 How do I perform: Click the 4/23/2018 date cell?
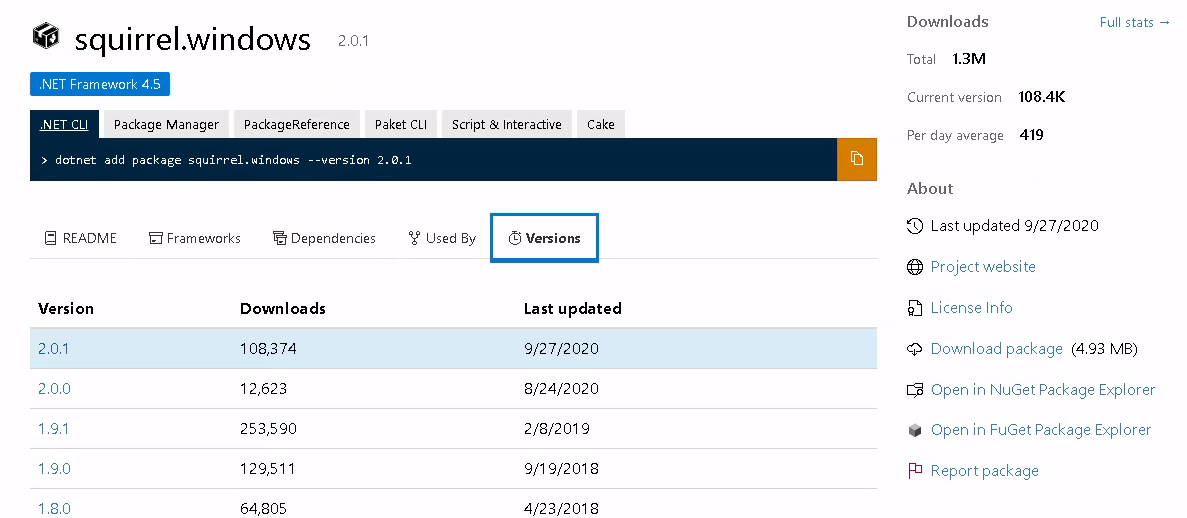561,509
